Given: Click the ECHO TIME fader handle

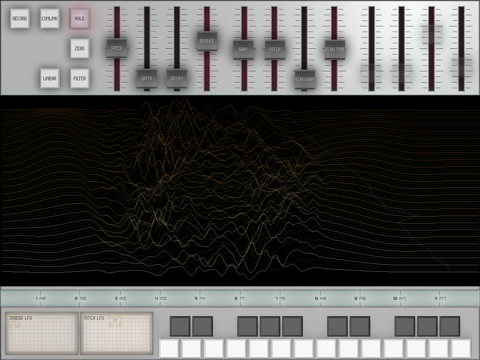Looking at the screenshot, I should pos(335,49).
